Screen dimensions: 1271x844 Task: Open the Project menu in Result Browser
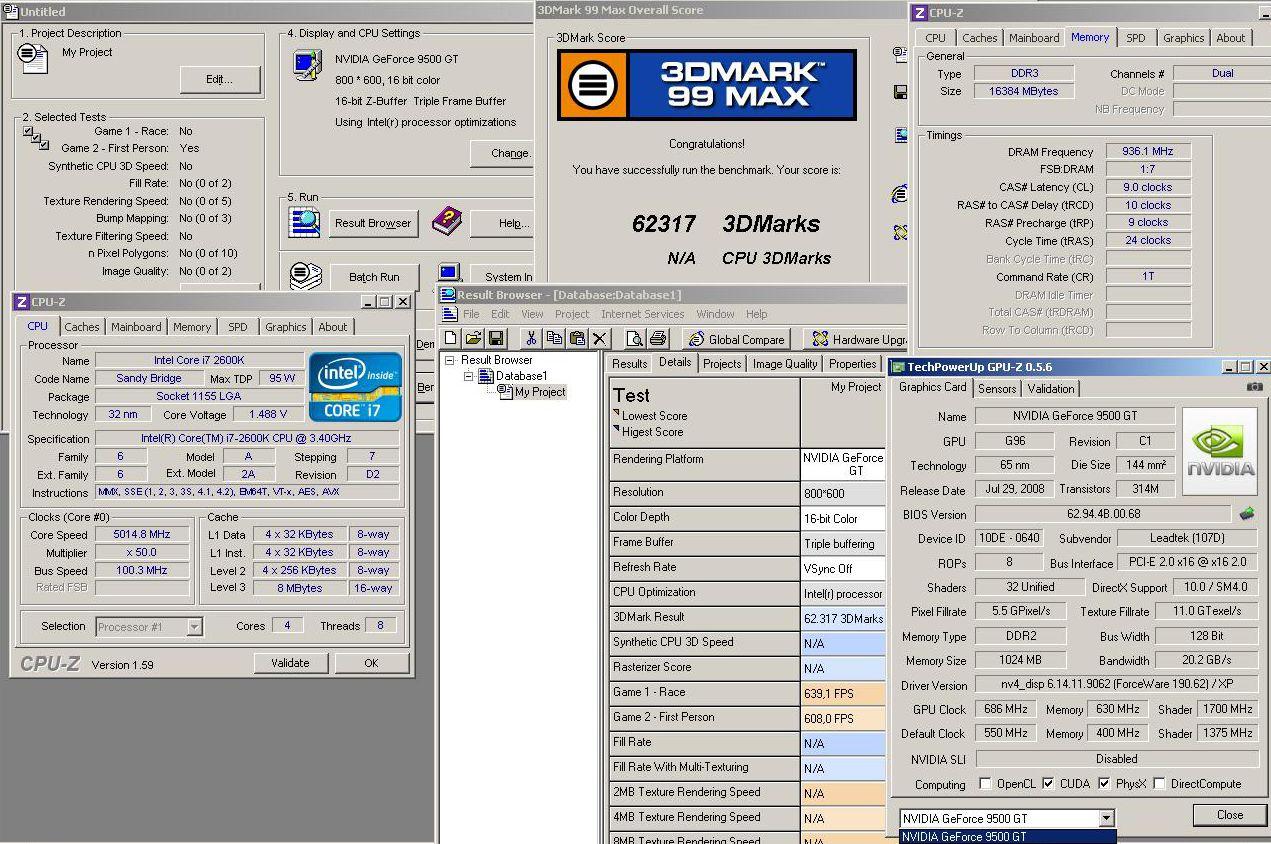572,314
